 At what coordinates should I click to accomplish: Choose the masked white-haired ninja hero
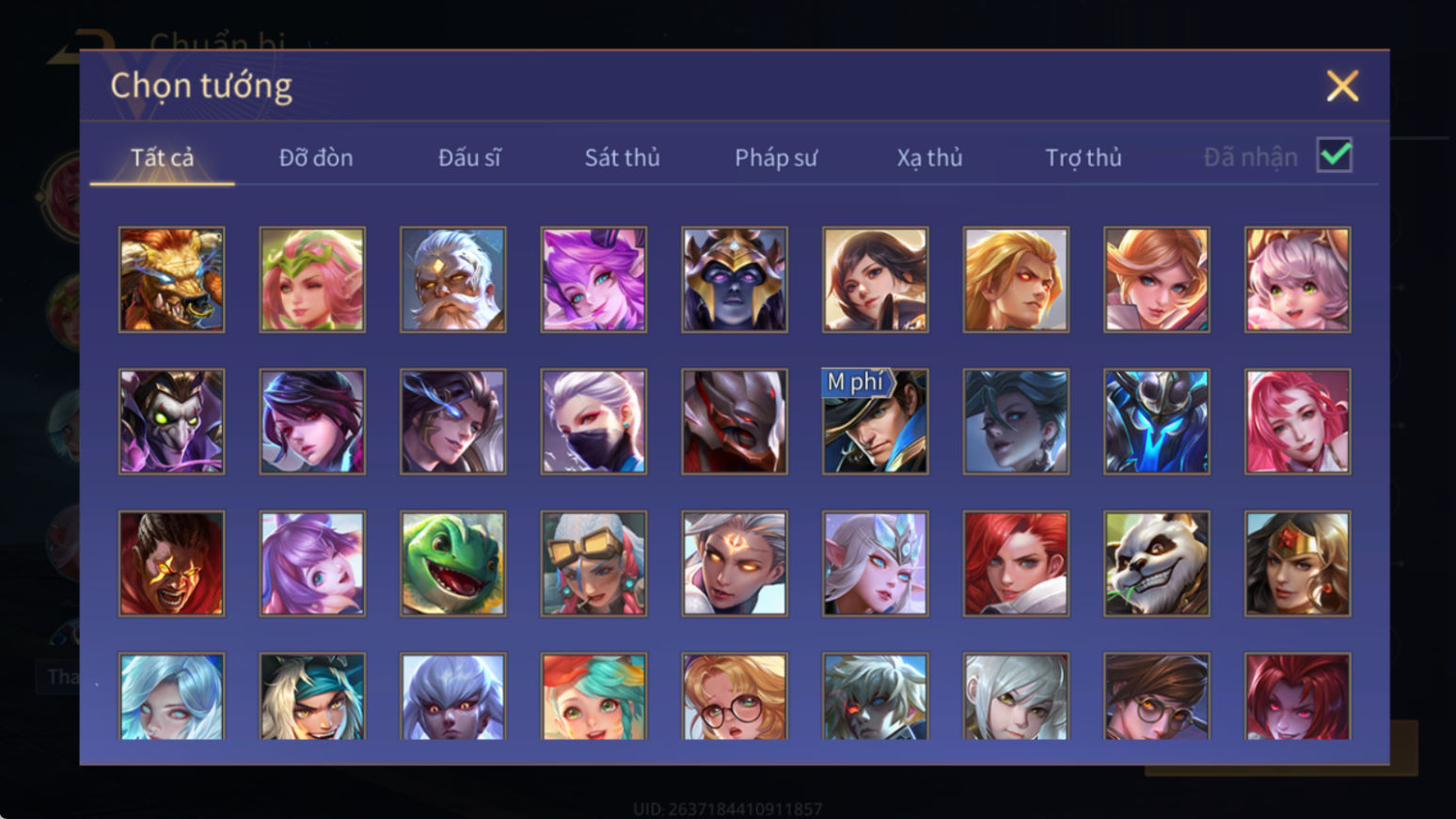pyautogui.click(x=593, y=421)
